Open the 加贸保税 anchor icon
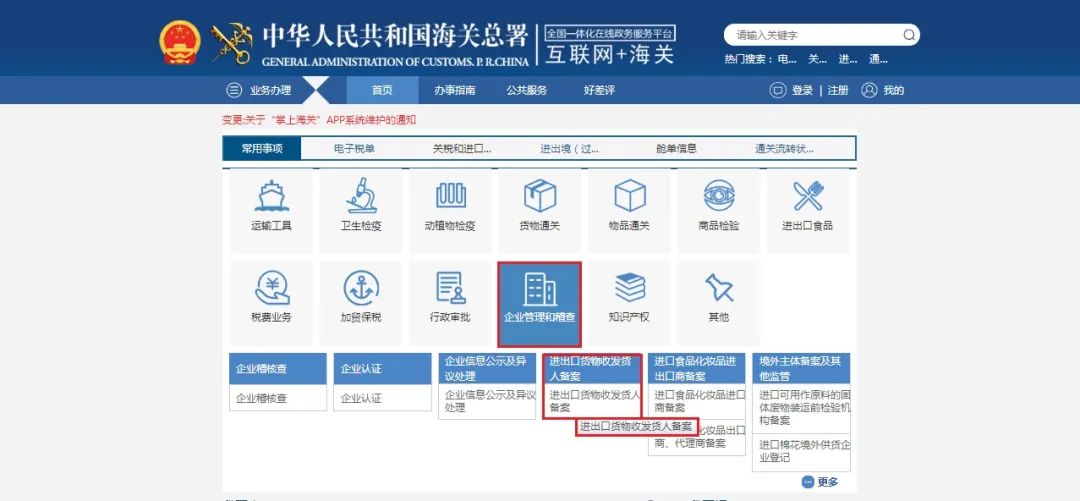Viewport: 1080px width, 501px height. 361,288
